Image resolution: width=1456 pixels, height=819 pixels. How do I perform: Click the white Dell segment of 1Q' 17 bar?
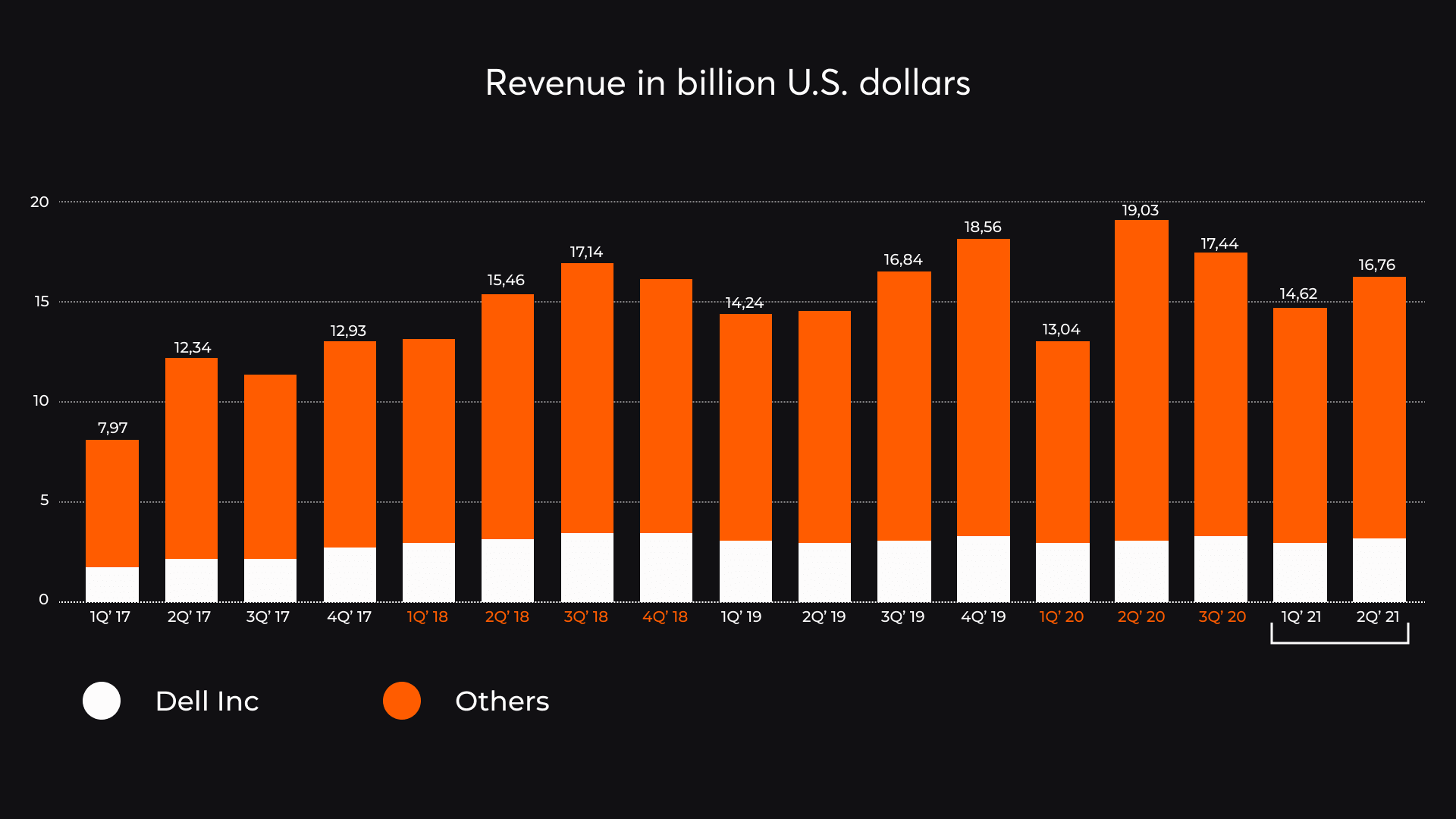[112, 584]
